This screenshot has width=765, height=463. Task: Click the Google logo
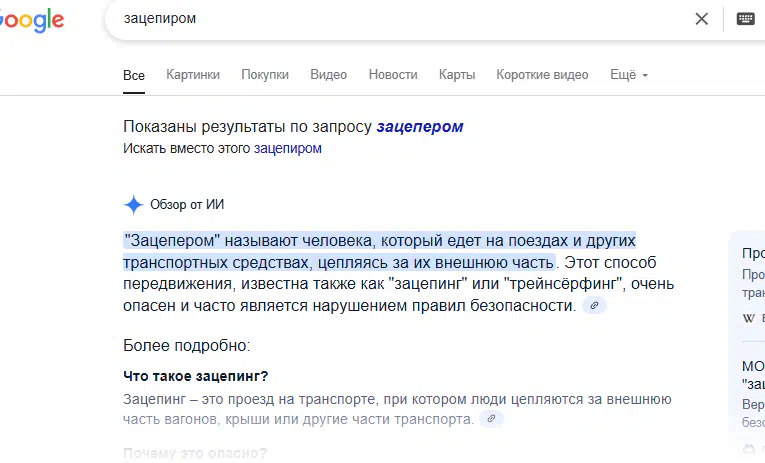31,20
